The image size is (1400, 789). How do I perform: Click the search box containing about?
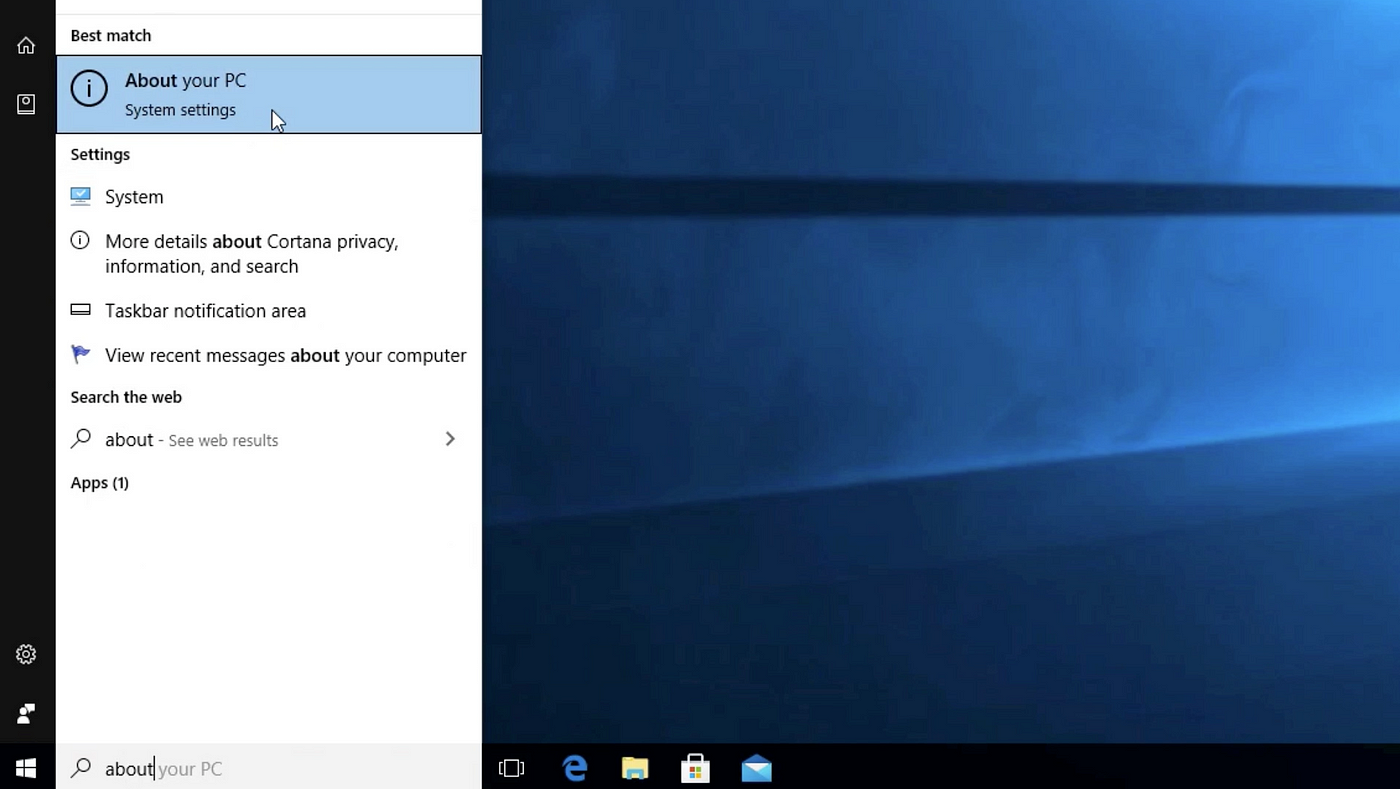click(x=269, y=768)
